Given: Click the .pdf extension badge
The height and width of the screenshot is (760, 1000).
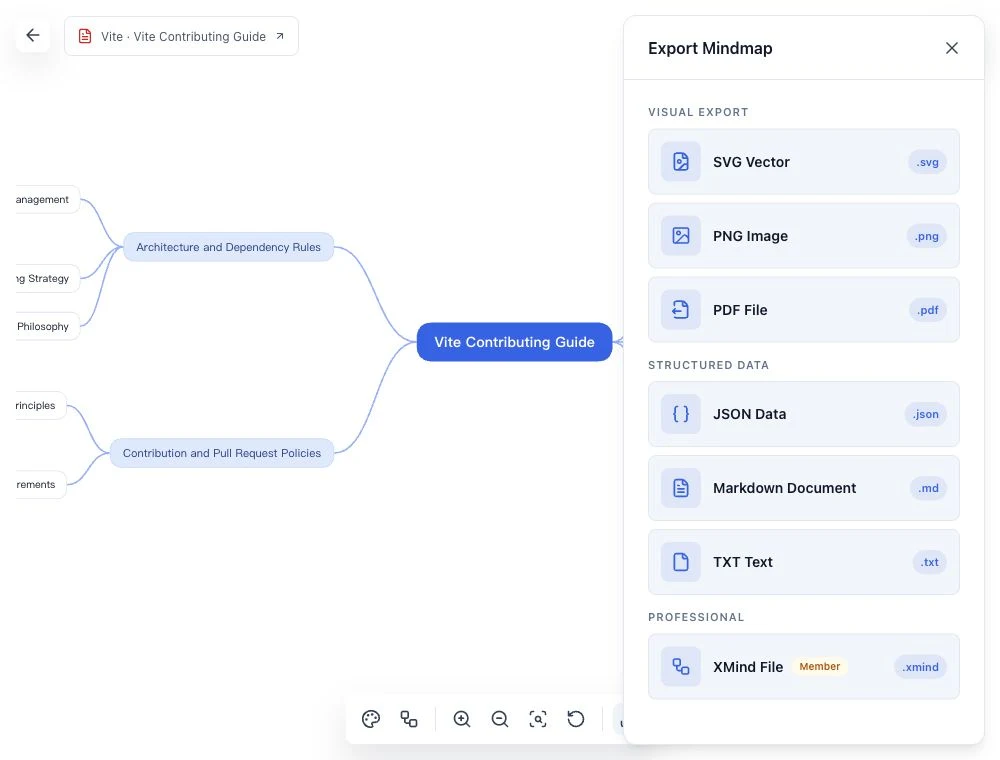Looking at the screenshot, I should pyautogui.click(x=928, y=310).
